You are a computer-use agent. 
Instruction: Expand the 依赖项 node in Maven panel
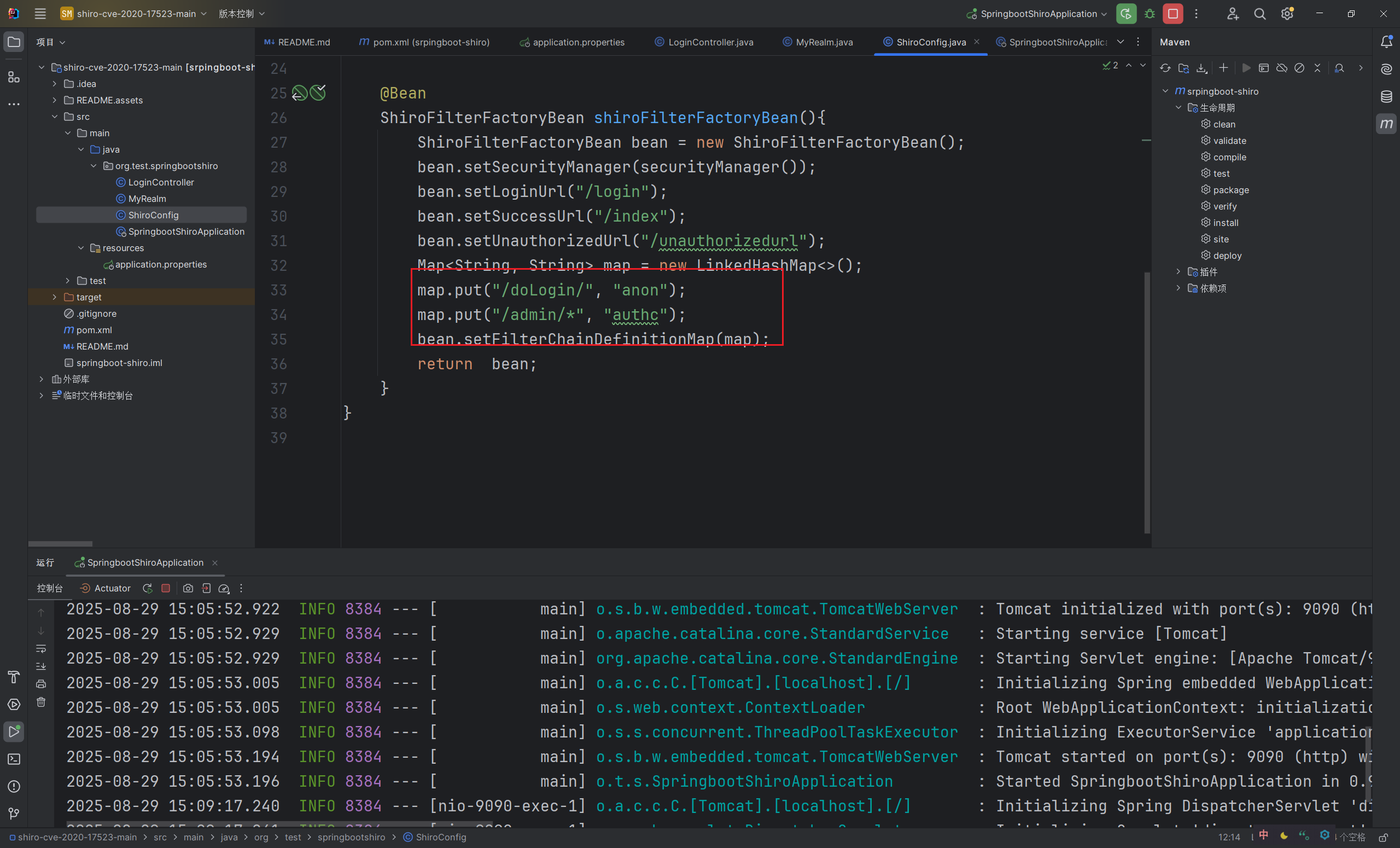[1179, 288]
